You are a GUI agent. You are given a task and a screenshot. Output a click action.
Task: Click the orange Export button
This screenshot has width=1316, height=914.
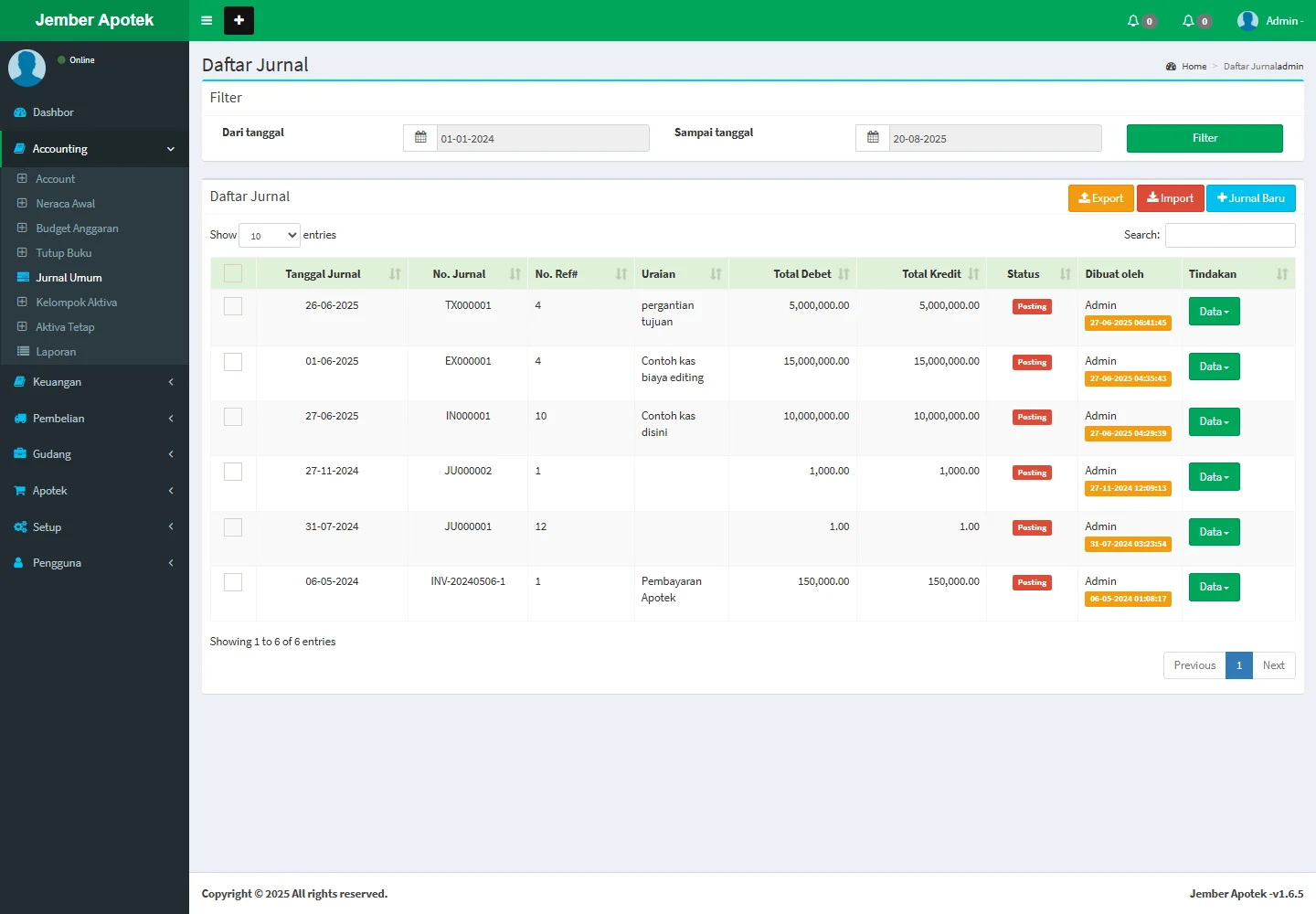1100,198
